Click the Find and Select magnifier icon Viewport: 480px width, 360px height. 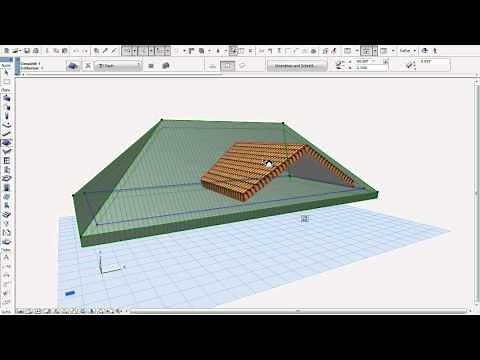pyautogui.click(x=96, y=51)
